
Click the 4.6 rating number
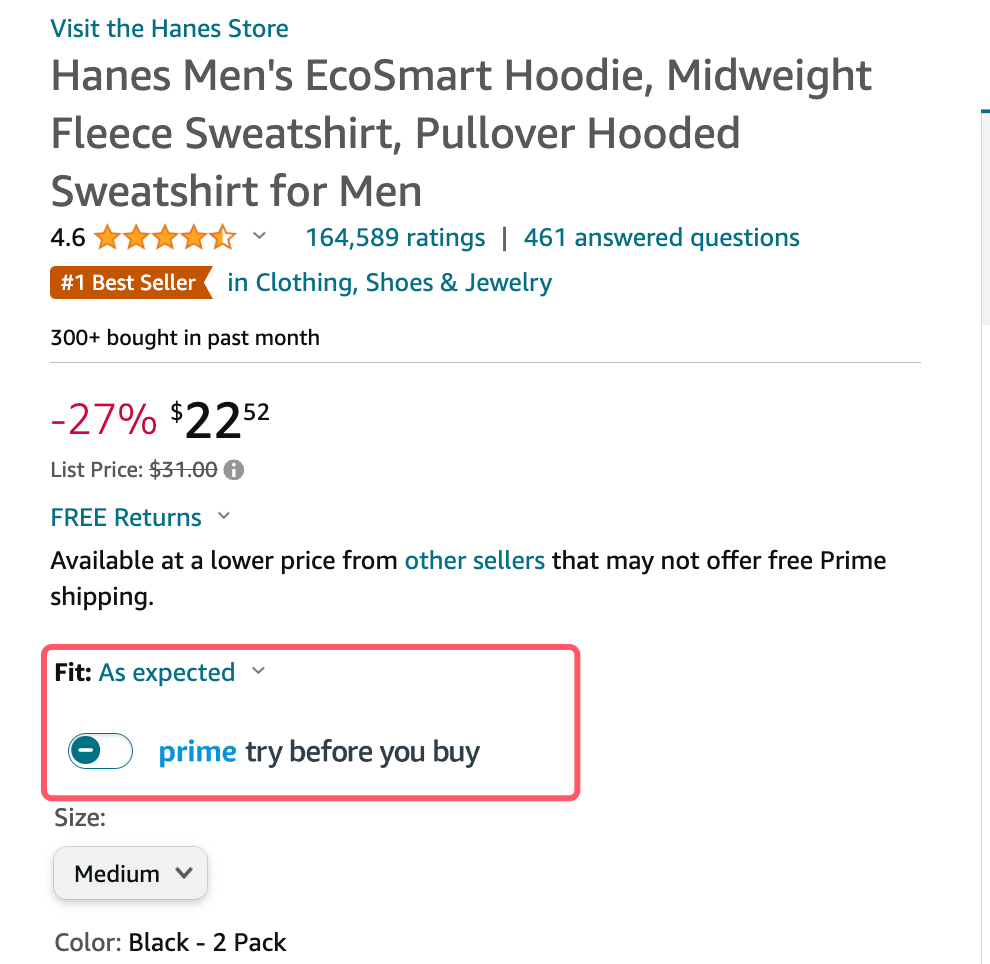pos(68,238)
